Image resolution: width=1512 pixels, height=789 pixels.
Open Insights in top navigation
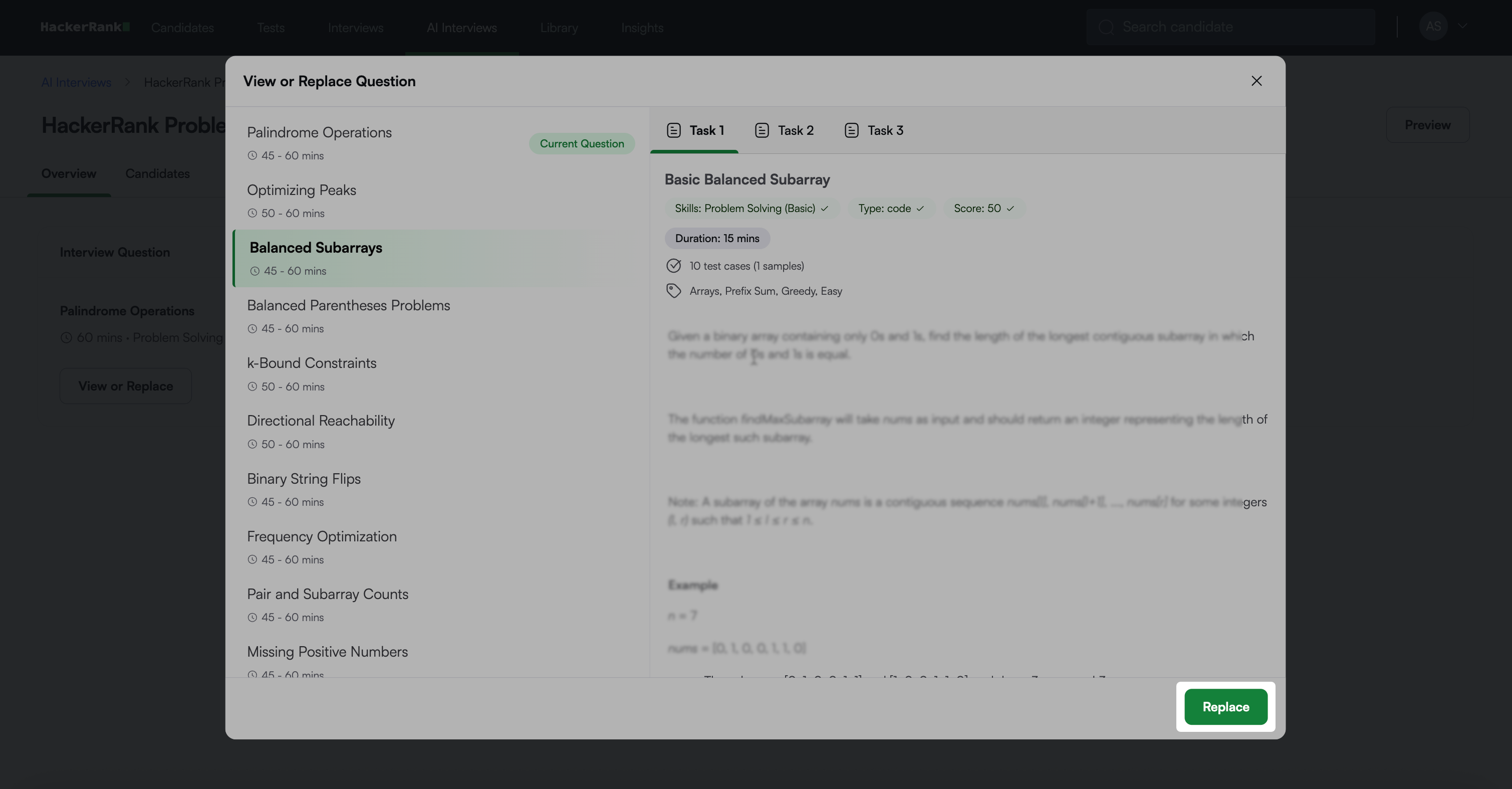pyautogui.click(x=642, y=28)
